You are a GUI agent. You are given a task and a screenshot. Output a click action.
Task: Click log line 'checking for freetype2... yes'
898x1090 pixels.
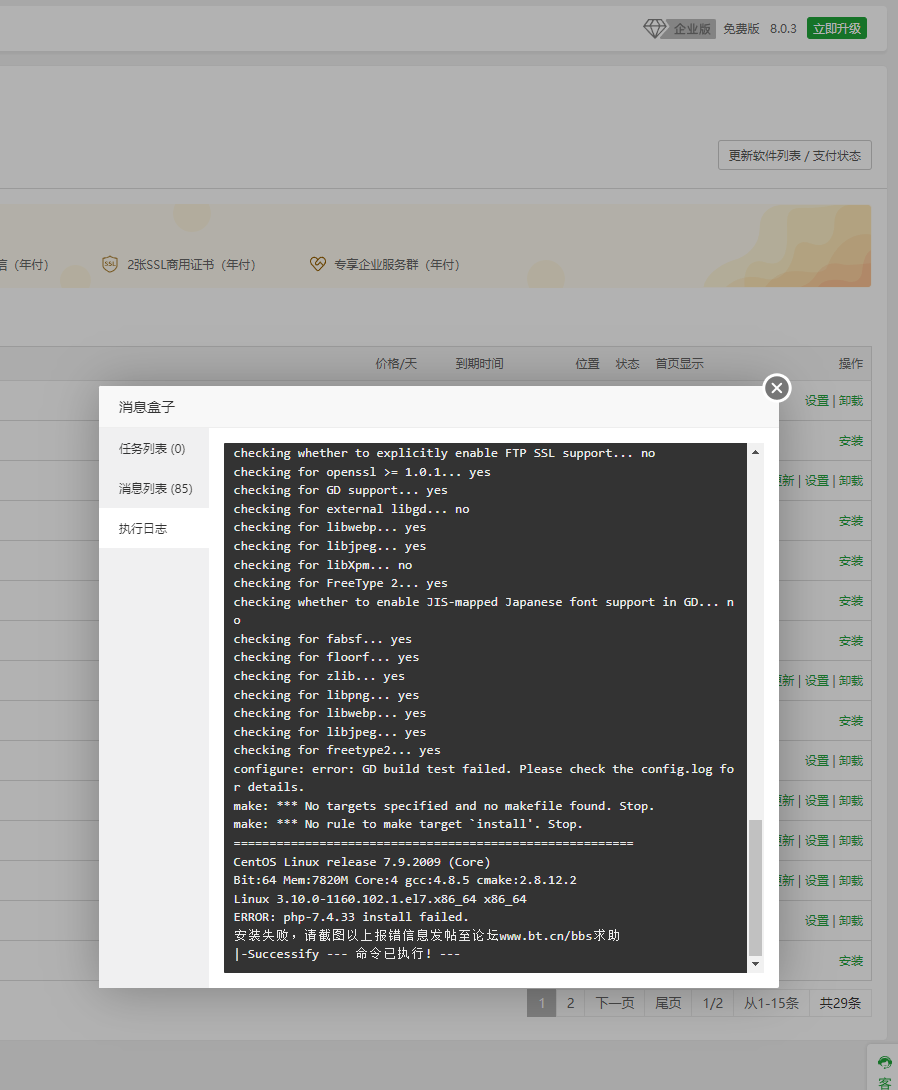click(337, 750)
